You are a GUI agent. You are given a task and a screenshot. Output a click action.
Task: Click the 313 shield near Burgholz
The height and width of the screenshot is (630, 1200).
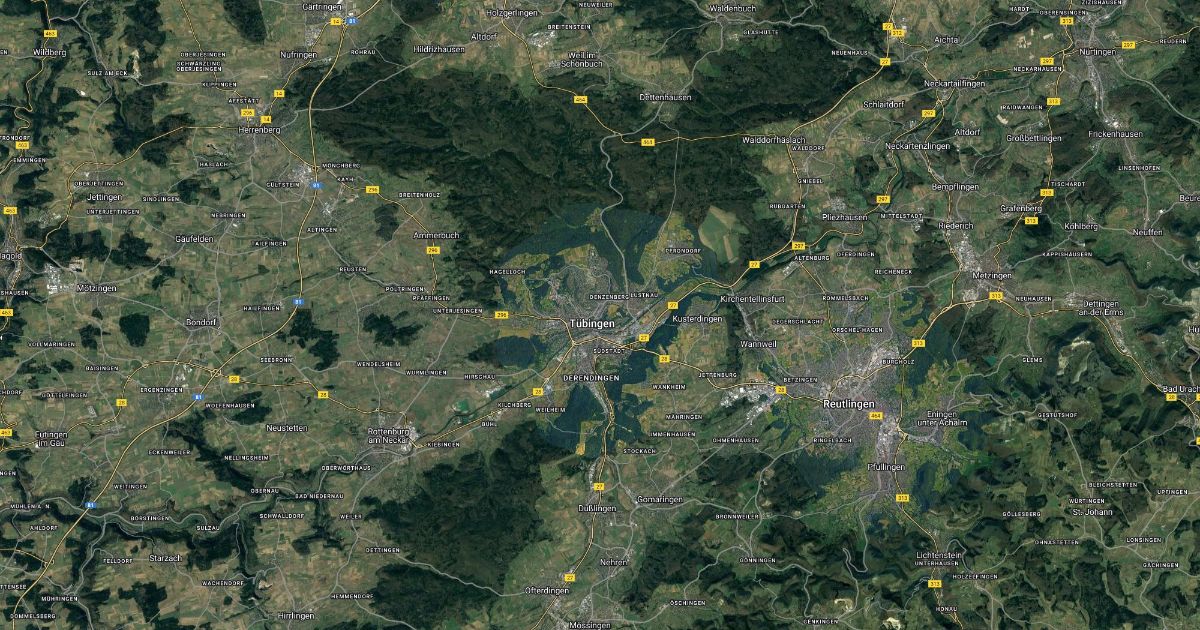[x=918, y=343]
